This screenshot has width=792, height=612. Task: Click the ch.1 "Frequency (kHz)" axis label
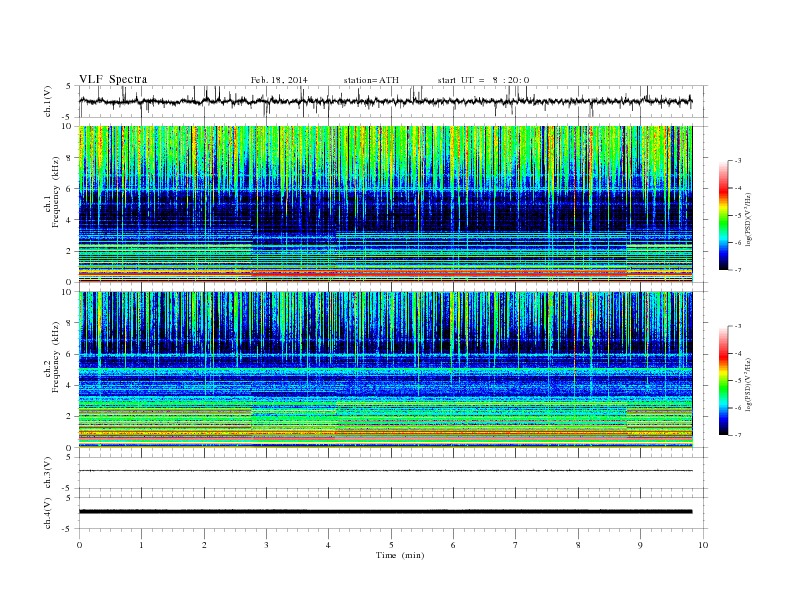(56, 192)
